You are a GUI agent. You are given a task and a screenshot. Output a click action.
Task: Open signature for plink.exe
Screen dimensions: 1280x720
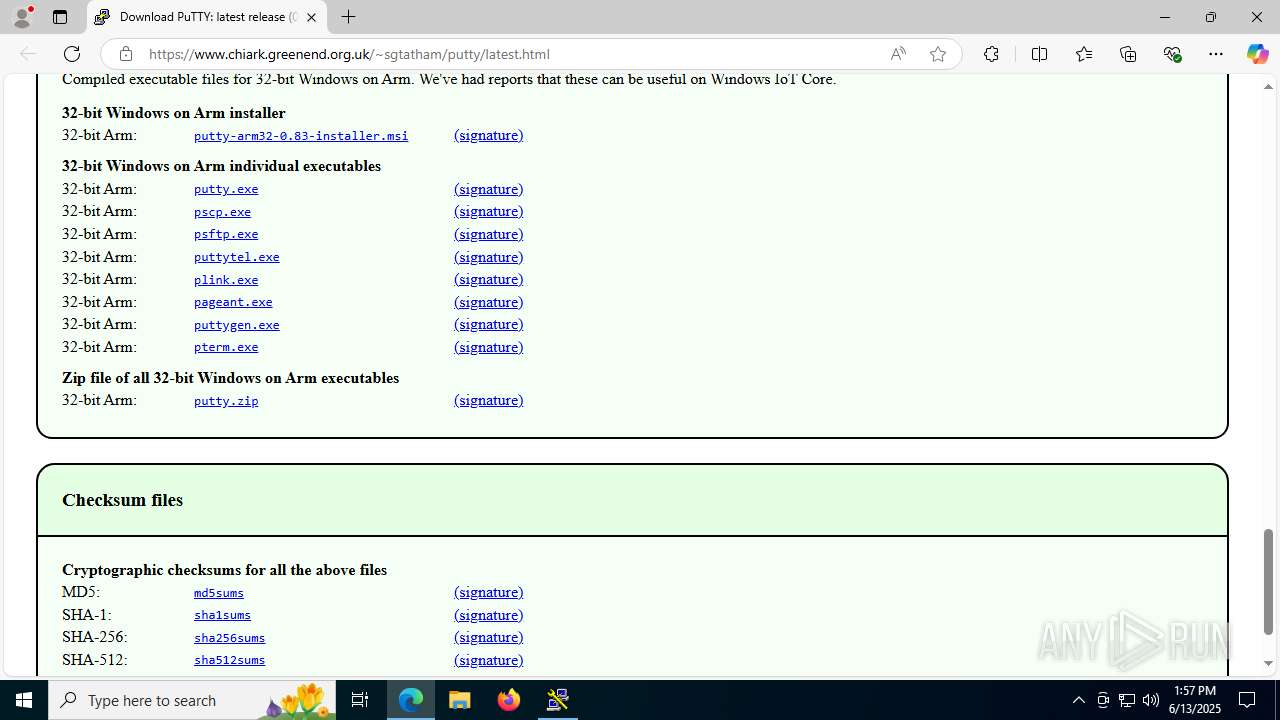[x=488, y=279]
